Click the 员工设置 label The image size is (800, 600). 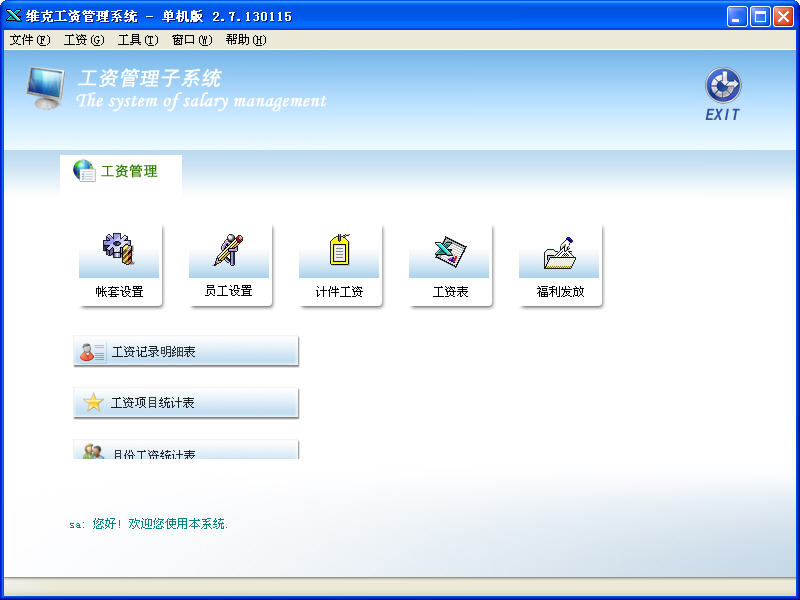229,291
